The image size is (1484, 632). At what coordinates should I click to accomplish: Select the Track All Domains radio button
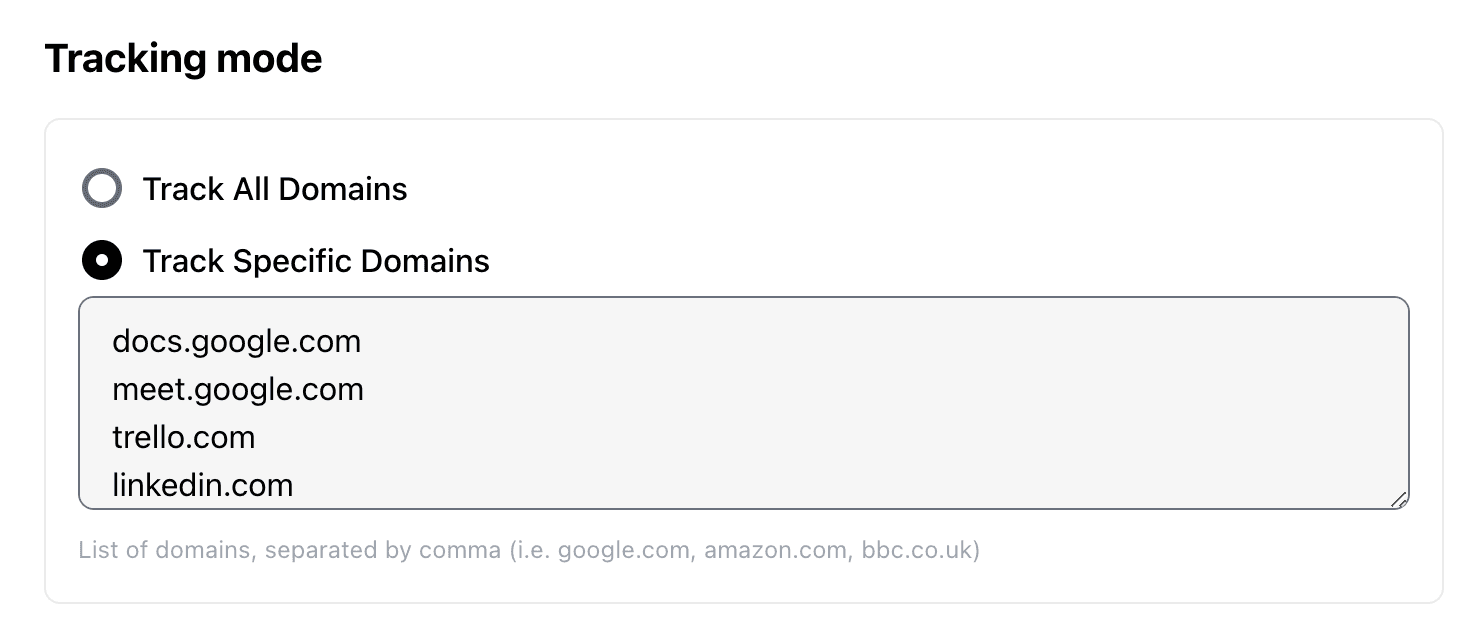101,189
